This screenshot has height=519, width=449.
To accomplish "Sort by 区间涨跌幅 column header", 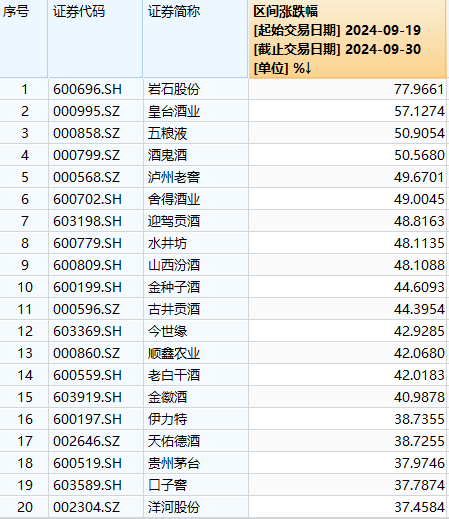I will point(347,39).
